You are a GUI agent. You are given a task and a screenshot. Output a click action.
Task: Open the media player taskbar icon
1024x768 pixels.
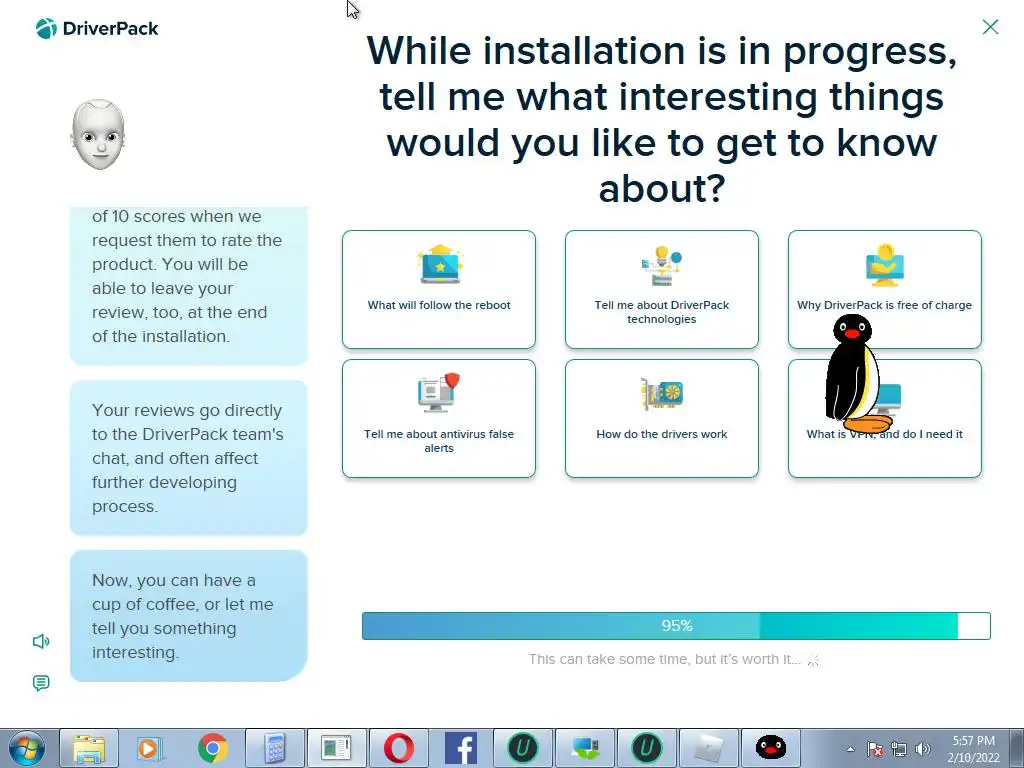point(150,748)
